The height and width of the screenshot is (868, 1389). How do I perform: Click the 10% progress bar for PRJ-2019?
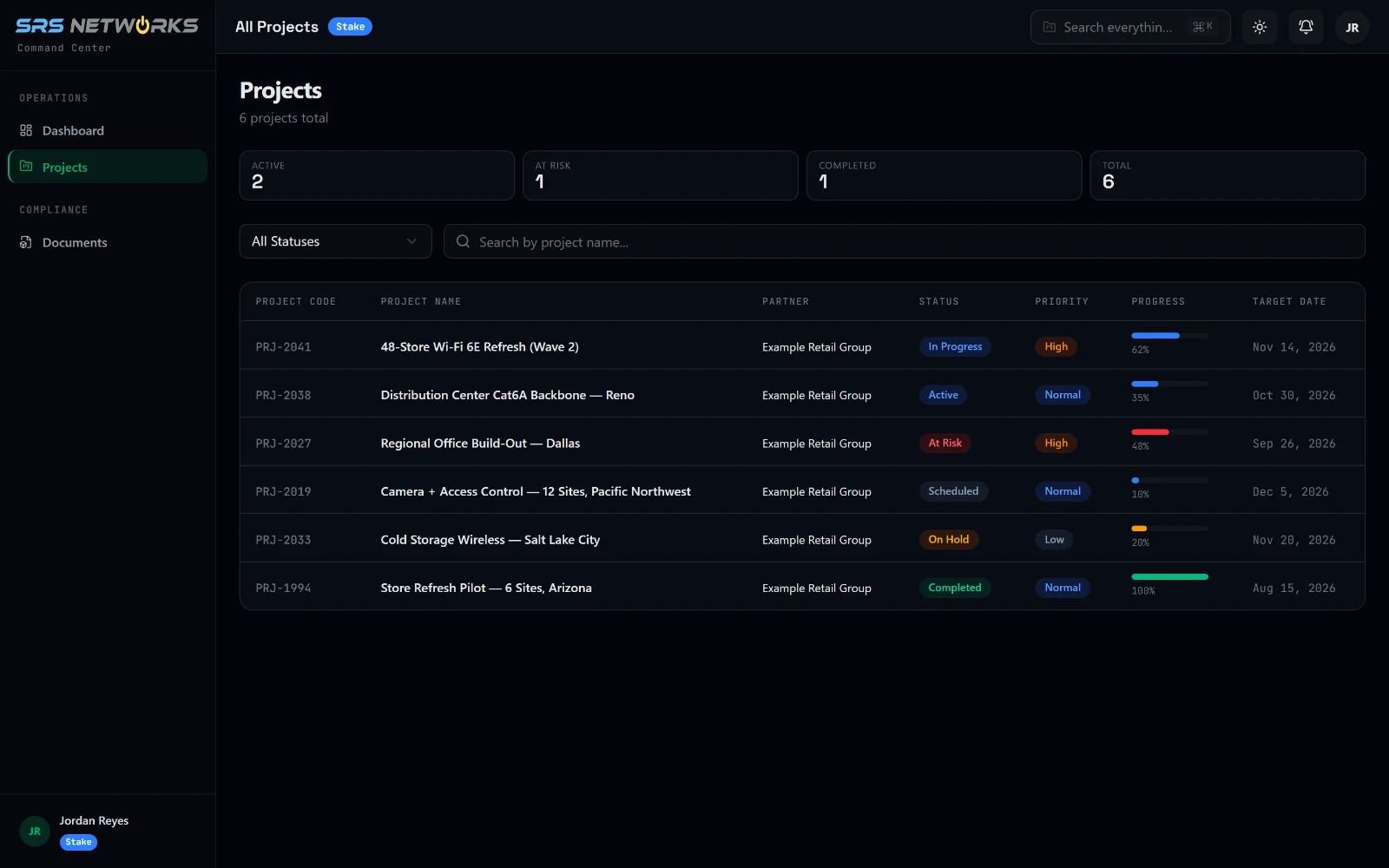coord(1169,480)
